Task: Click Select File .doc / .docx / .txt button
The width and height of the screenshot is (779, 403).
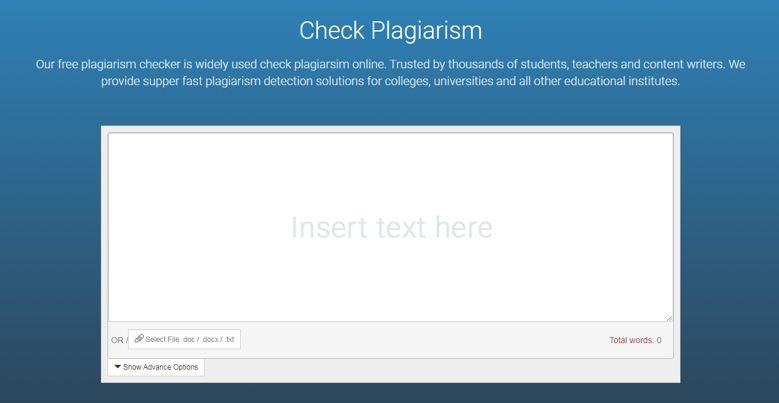Action: click(184, 339)
